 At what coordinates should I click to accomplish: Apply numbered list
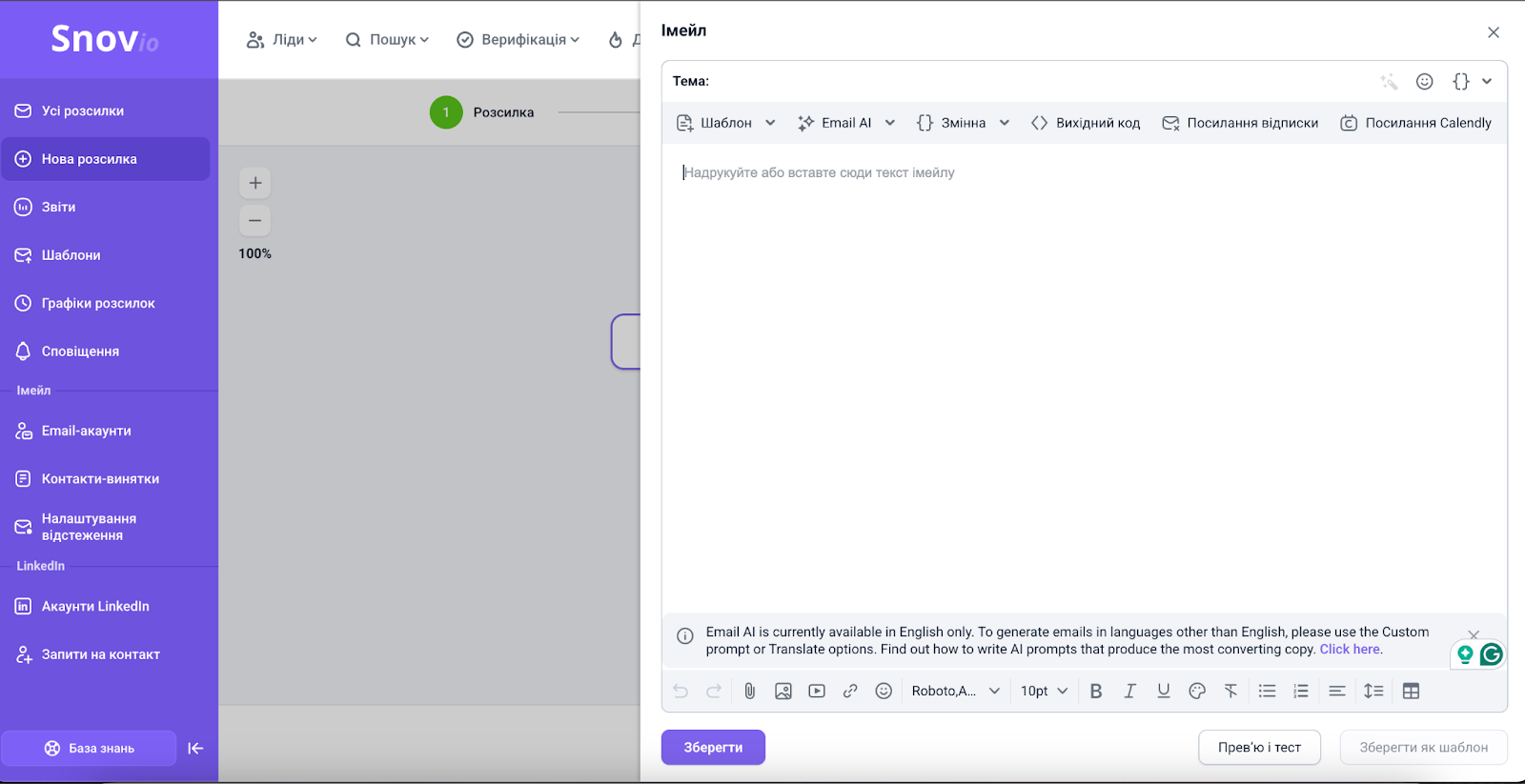pos(1301,692)
